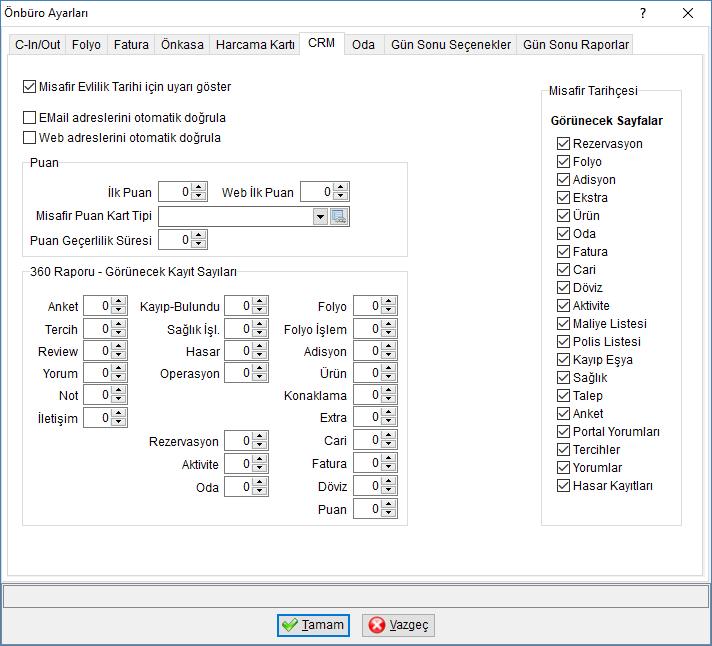The image size is (712, 646).
Task: Increase Aktivite record count in 360 Raporu
Action: (x=259, y=459)
